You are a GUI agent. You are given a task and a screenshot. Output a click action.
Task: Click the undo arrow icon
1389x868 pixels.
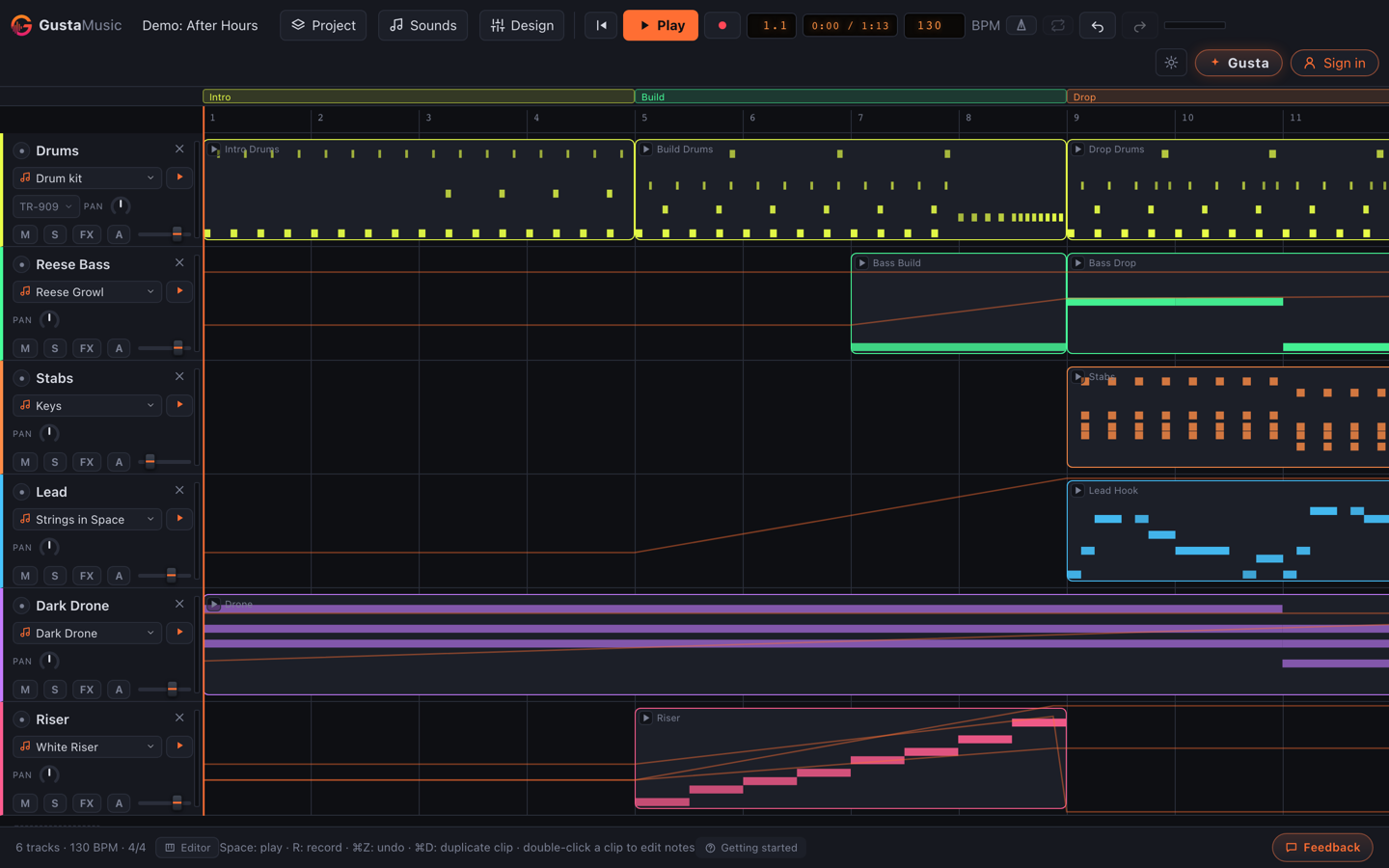[1097, 26]
